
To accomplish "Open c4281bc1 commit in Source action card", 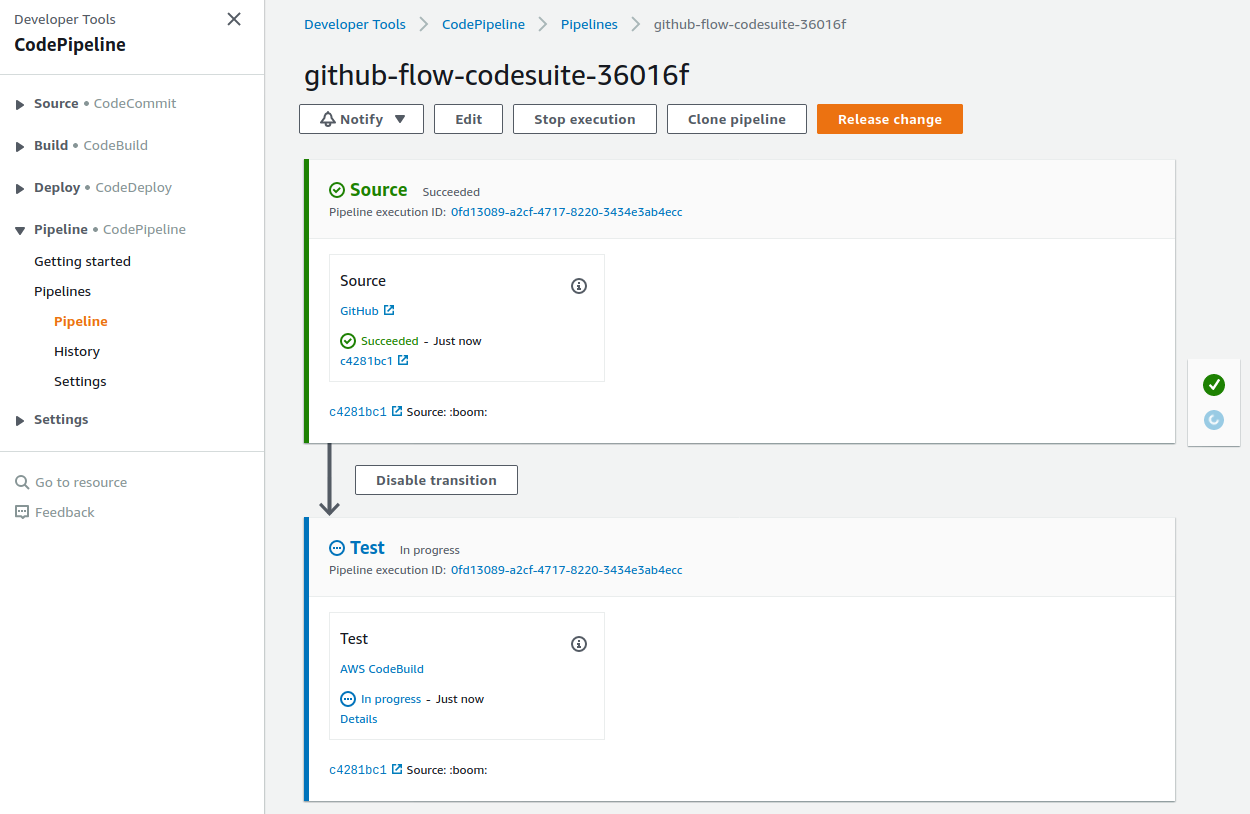I will 366,361.
